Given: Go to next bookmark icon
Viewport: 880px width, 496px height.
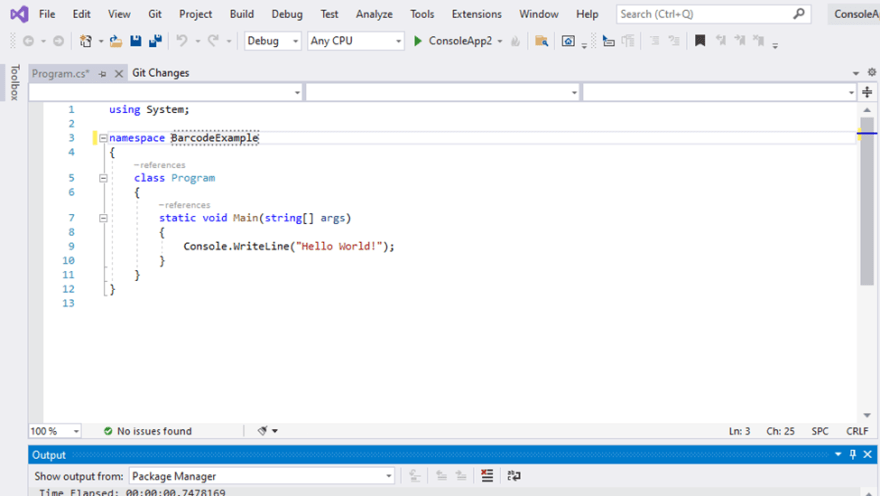Looking at the screenshot, I should 740,40.
